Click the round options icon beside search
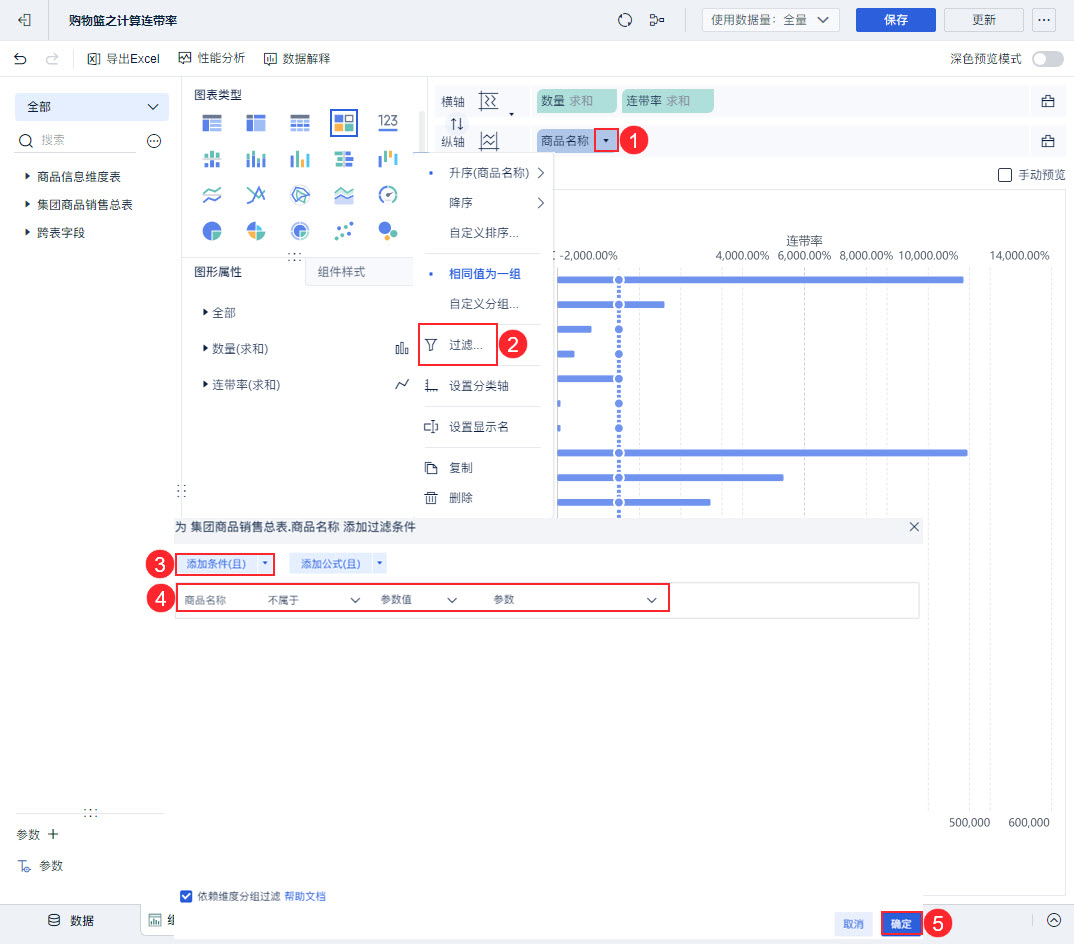1074x944 pixels. [x=154, y=141]
